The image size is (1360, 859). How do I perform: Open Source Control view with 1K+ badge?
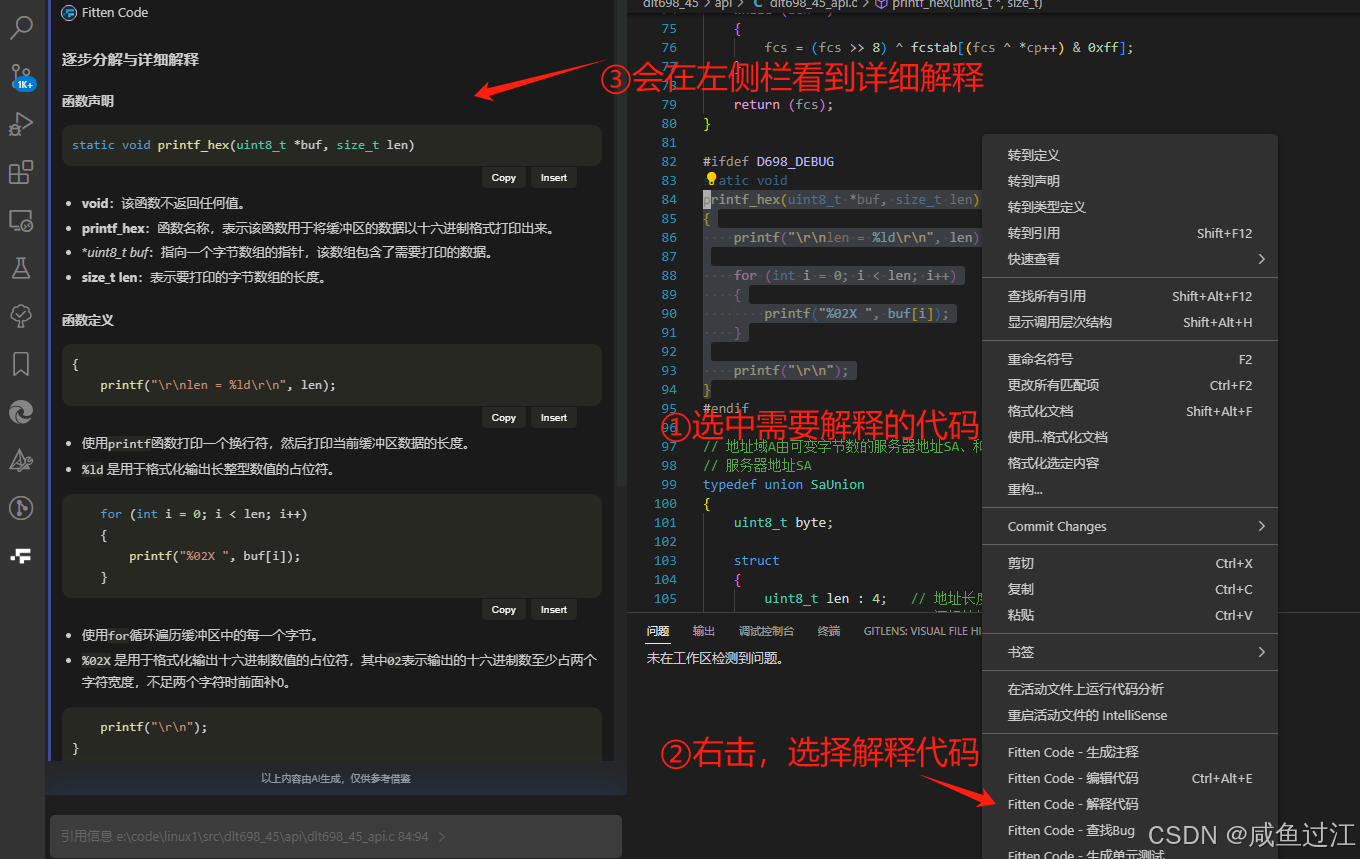(x=21, y=76)
